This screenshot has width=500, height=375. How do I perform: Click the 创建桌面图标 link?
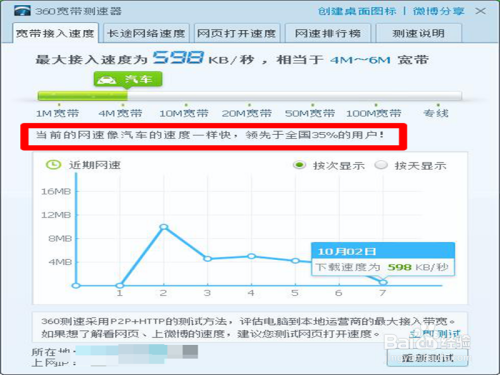pos(357,11)
